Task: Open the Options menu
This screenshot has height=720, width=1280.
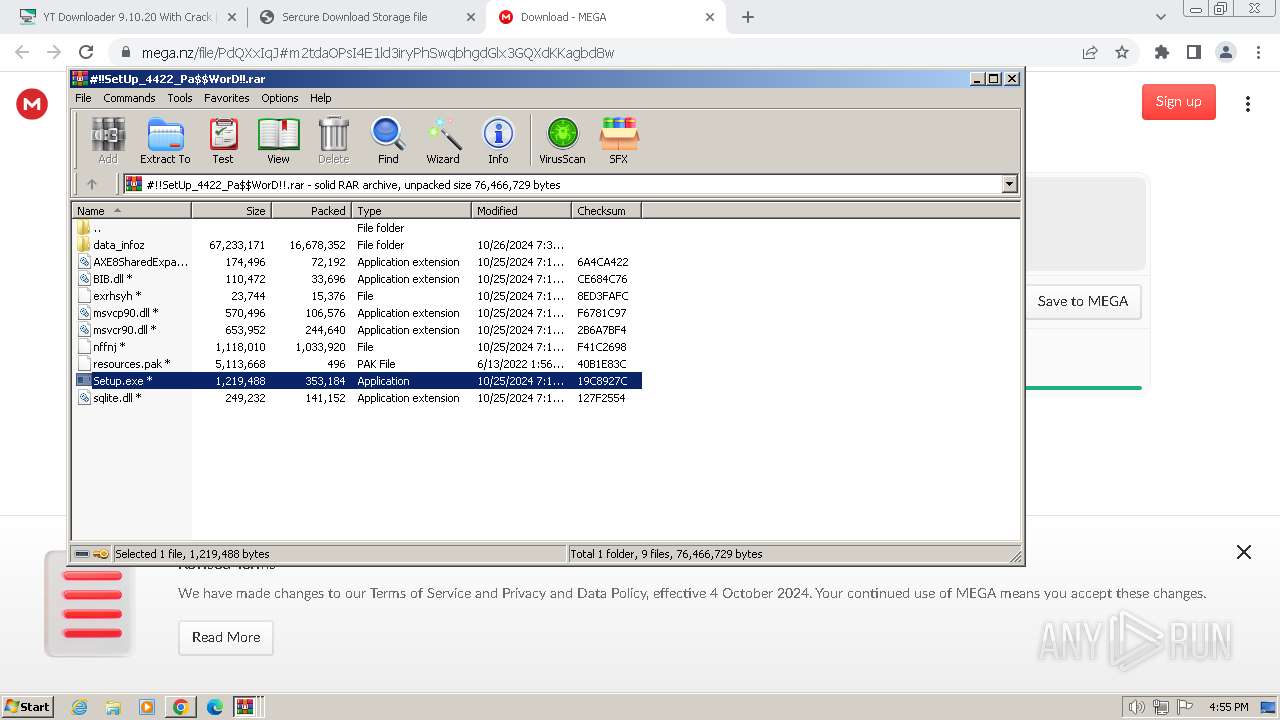Action: [x=280, y=98]
